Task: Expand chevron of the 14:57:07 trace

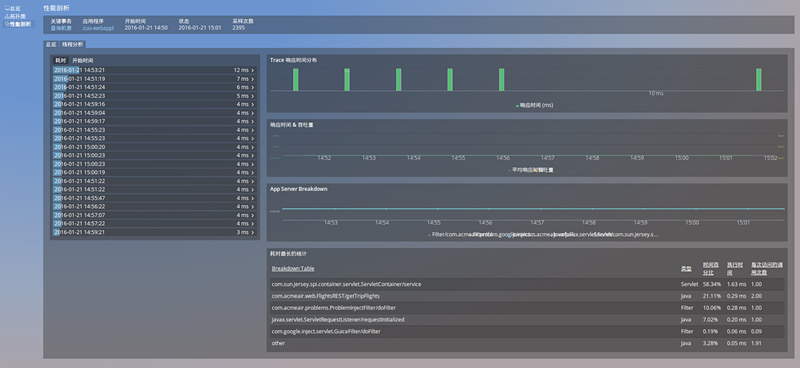Action: pyautogui.click(x=253, y=215)
